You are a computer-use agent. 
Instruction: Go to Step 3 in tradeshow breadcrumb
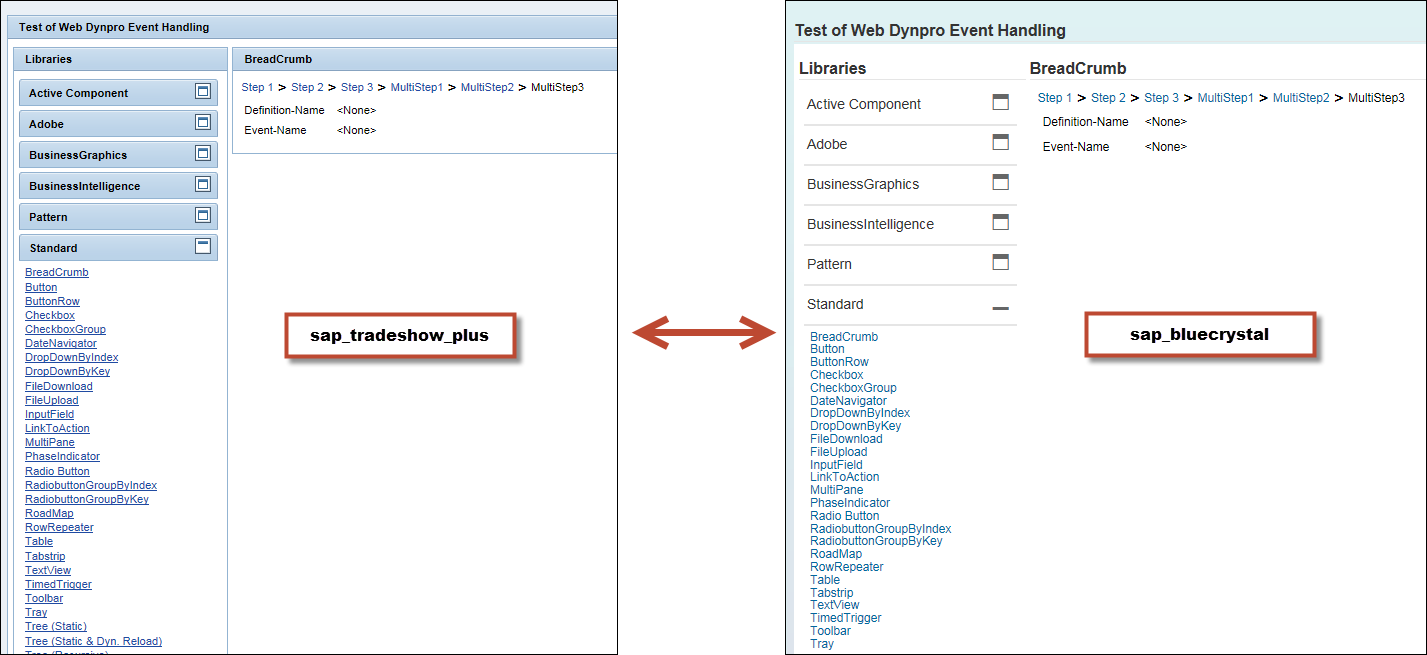coord(357,87)
